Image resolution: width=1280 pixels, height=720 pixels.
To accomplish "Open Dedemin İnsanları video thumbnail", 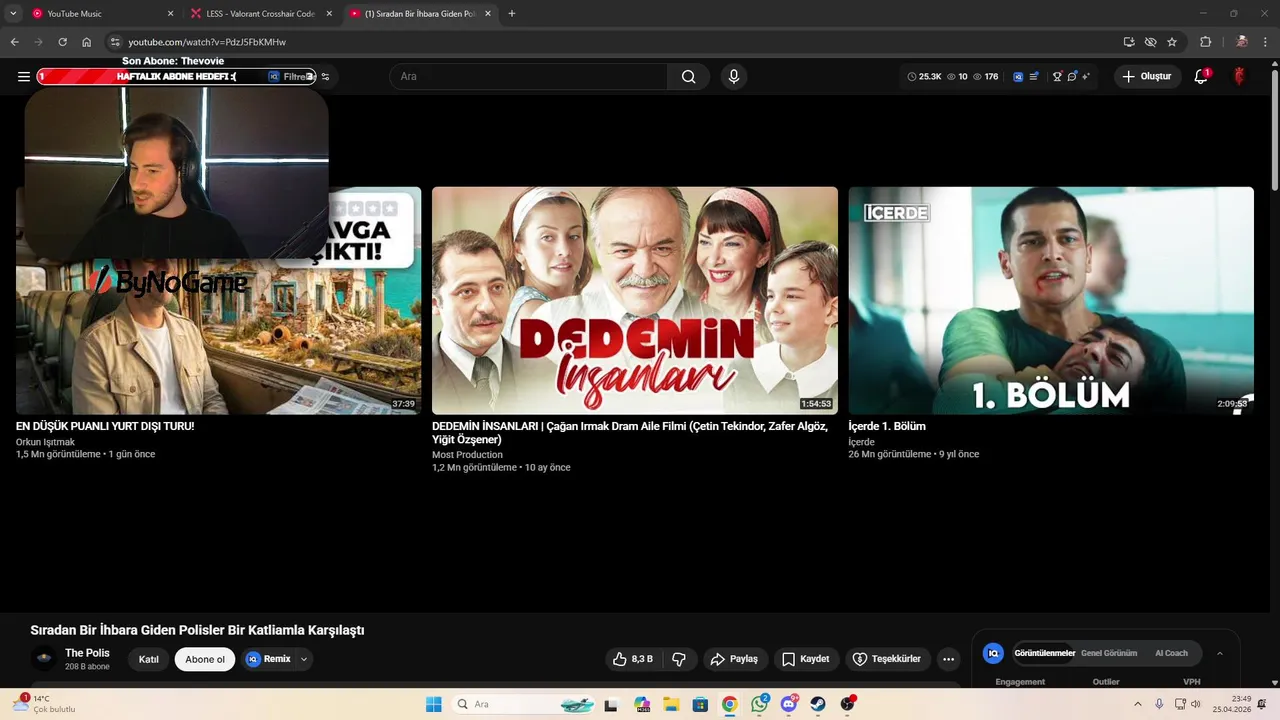I will click(635, 300).
